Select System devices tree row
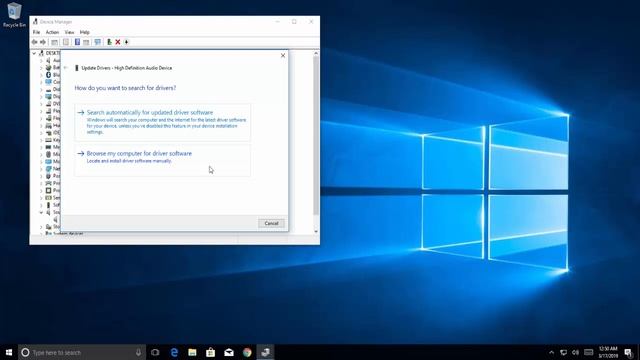640x360 pixels. tap(64, 233)
